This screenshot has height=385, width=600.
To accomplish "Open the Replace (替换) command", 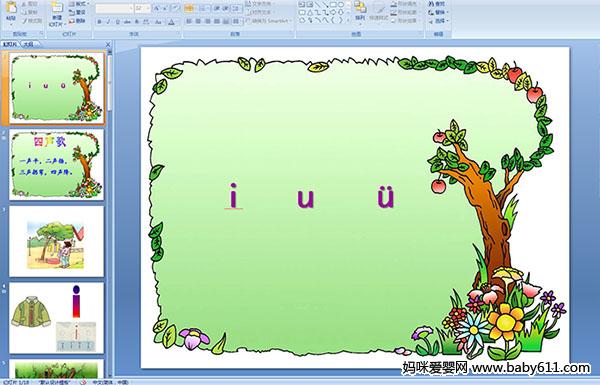I will tap(438, 12).
